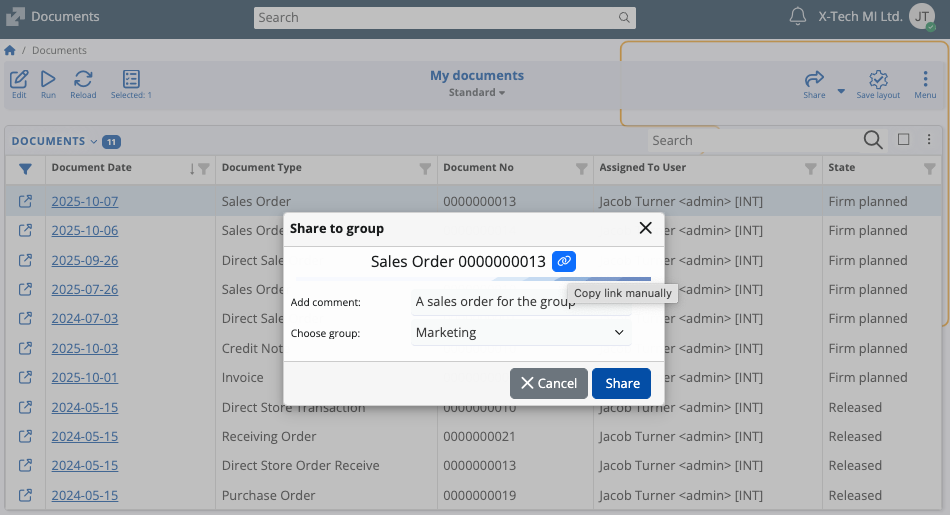
Task: Click the home breadcrumb icon
Action: click(x=10, y=50)
